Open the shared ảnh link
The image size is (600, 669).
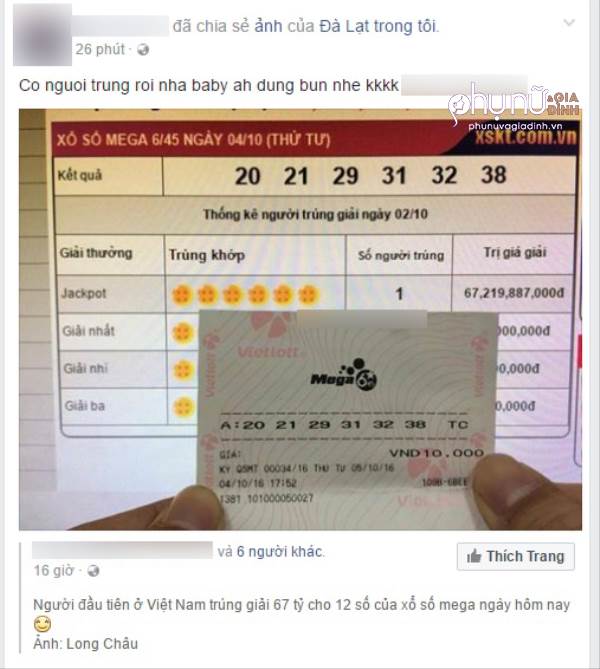[268, 26]
